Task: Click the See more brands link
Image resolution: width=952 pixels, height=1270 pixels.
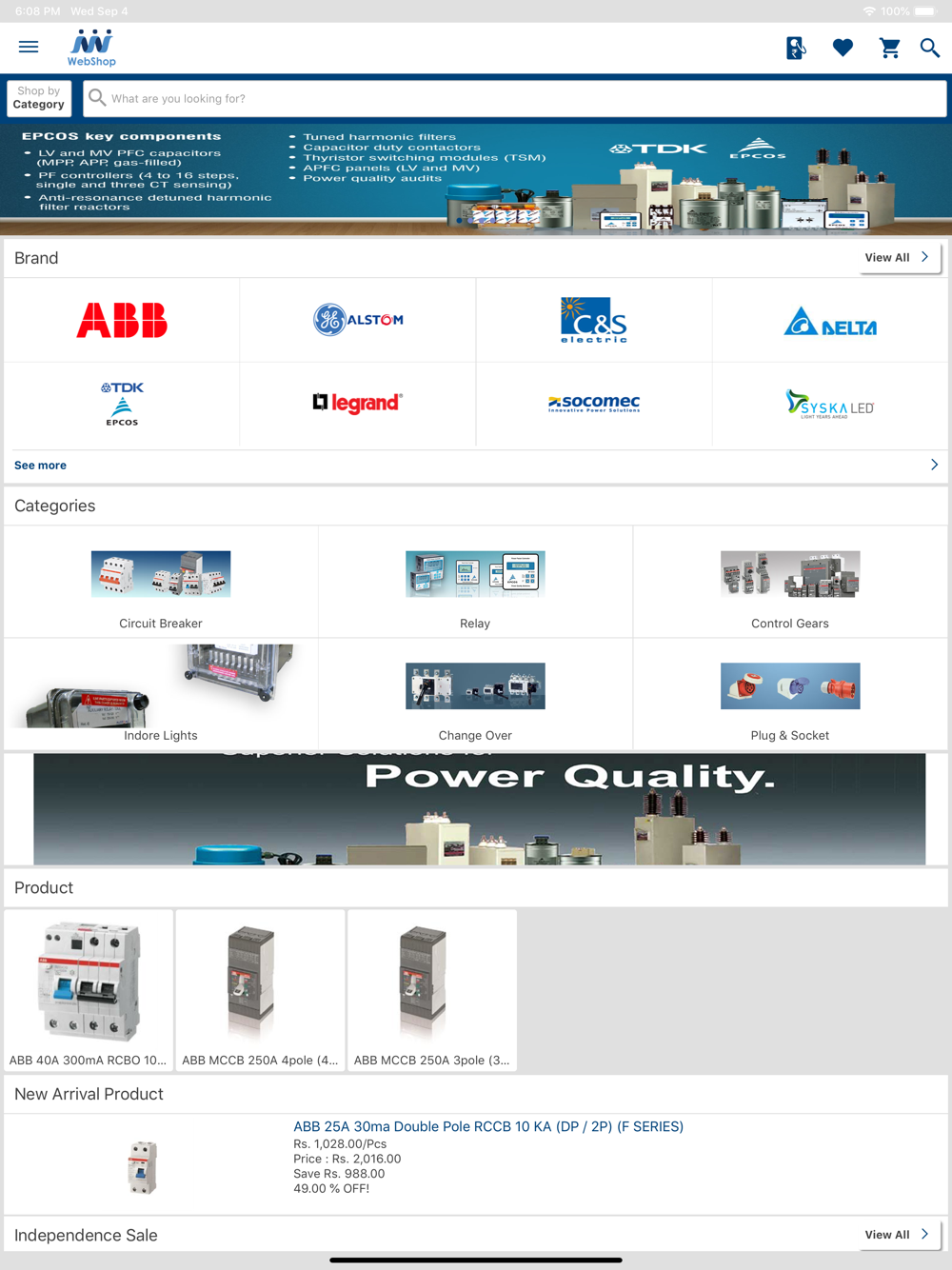Action: pos(40,466)
